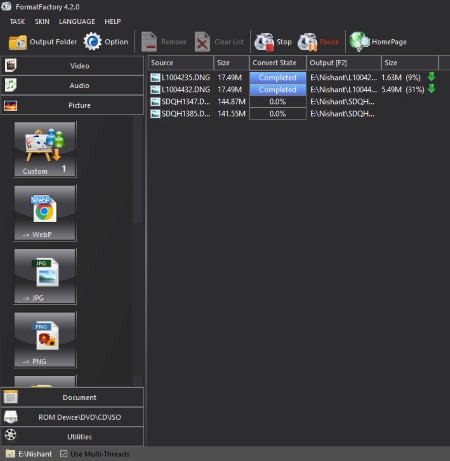The image size is (450, 461).
Task: Click the Remove toolbar button
Action: [163, 42]
